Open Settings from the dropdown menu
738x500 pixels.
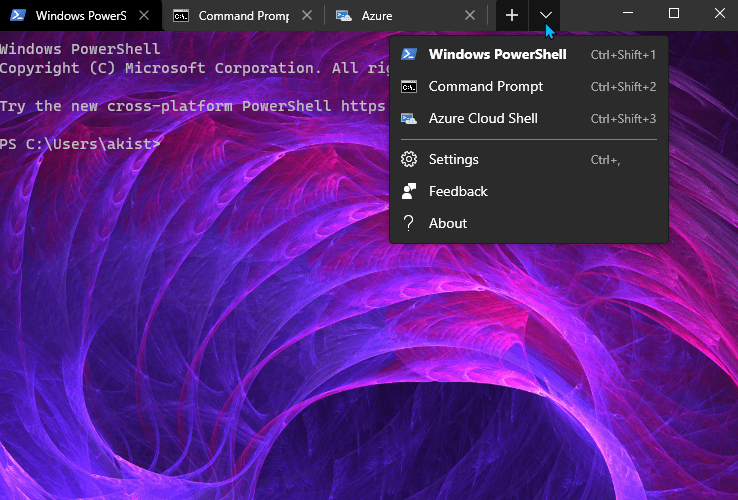pyautogui.click(x=529, y=160)
